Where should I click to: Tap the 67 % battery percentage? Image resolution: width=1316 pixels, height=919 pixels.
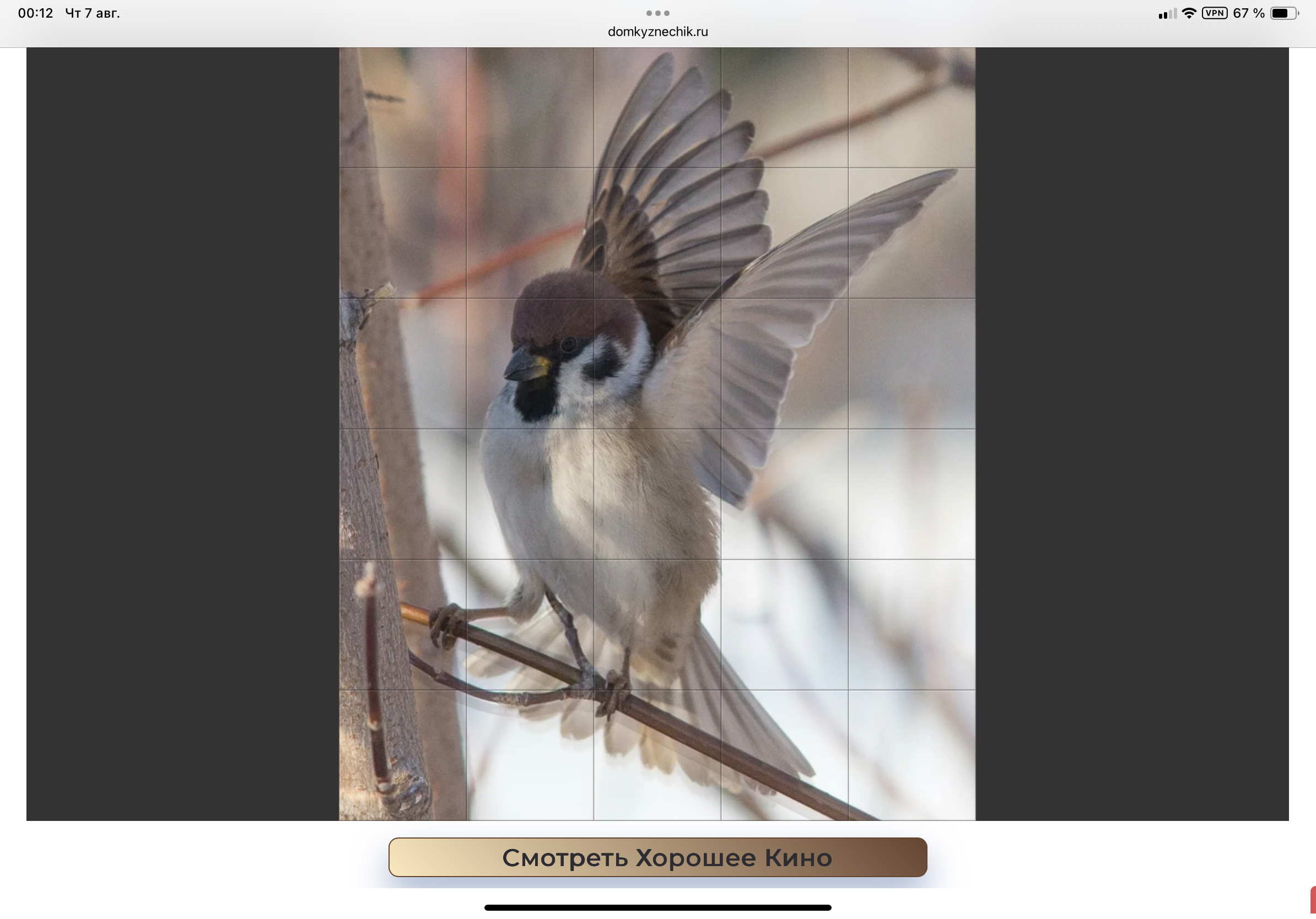(1248, 13)
